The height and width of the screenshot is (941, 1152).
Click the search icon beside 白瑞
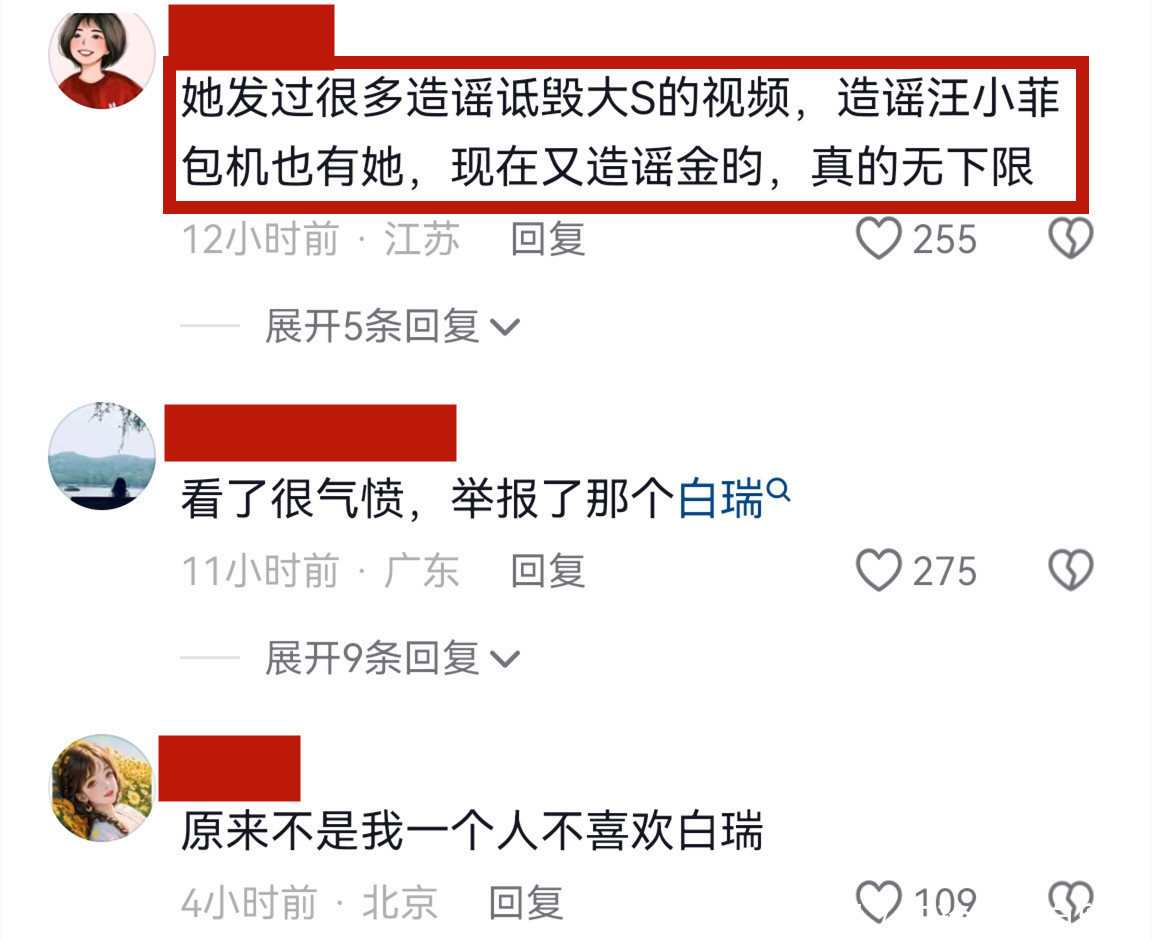(x=779, y=489)
